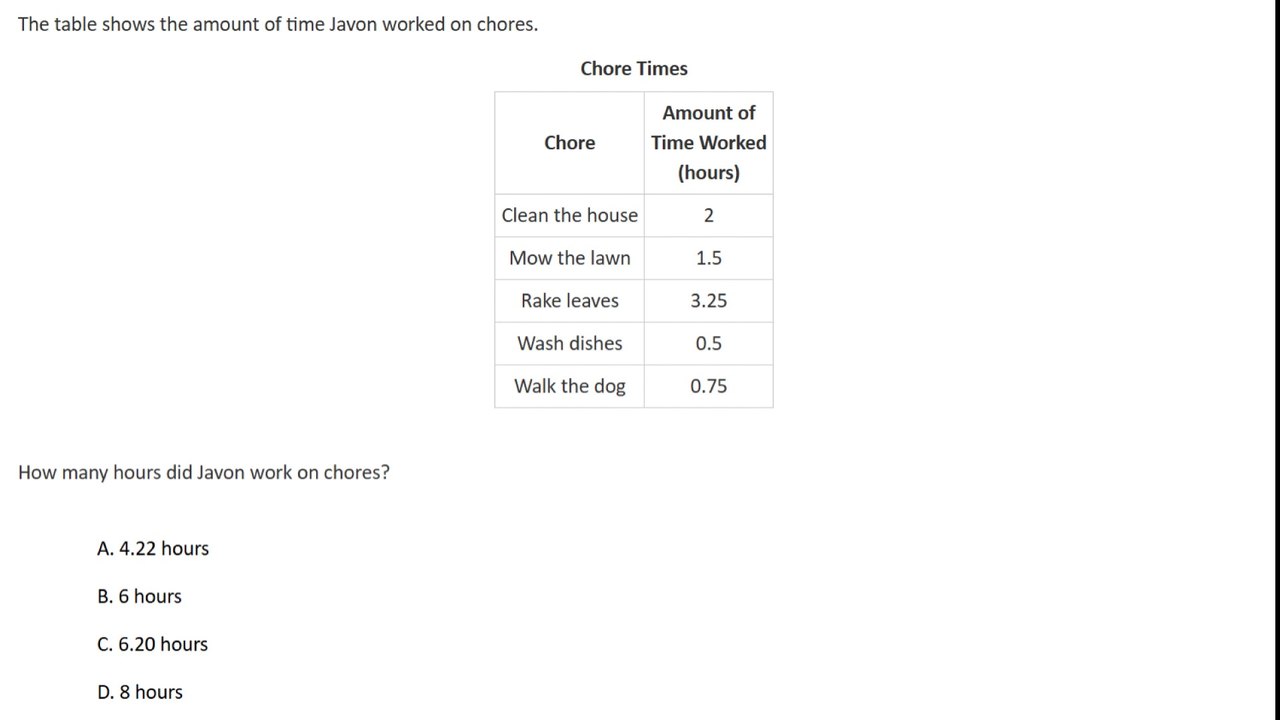The image size is (1280, 720).
Task: Click the 1.5 hours value cell
Action: point(708,258)
